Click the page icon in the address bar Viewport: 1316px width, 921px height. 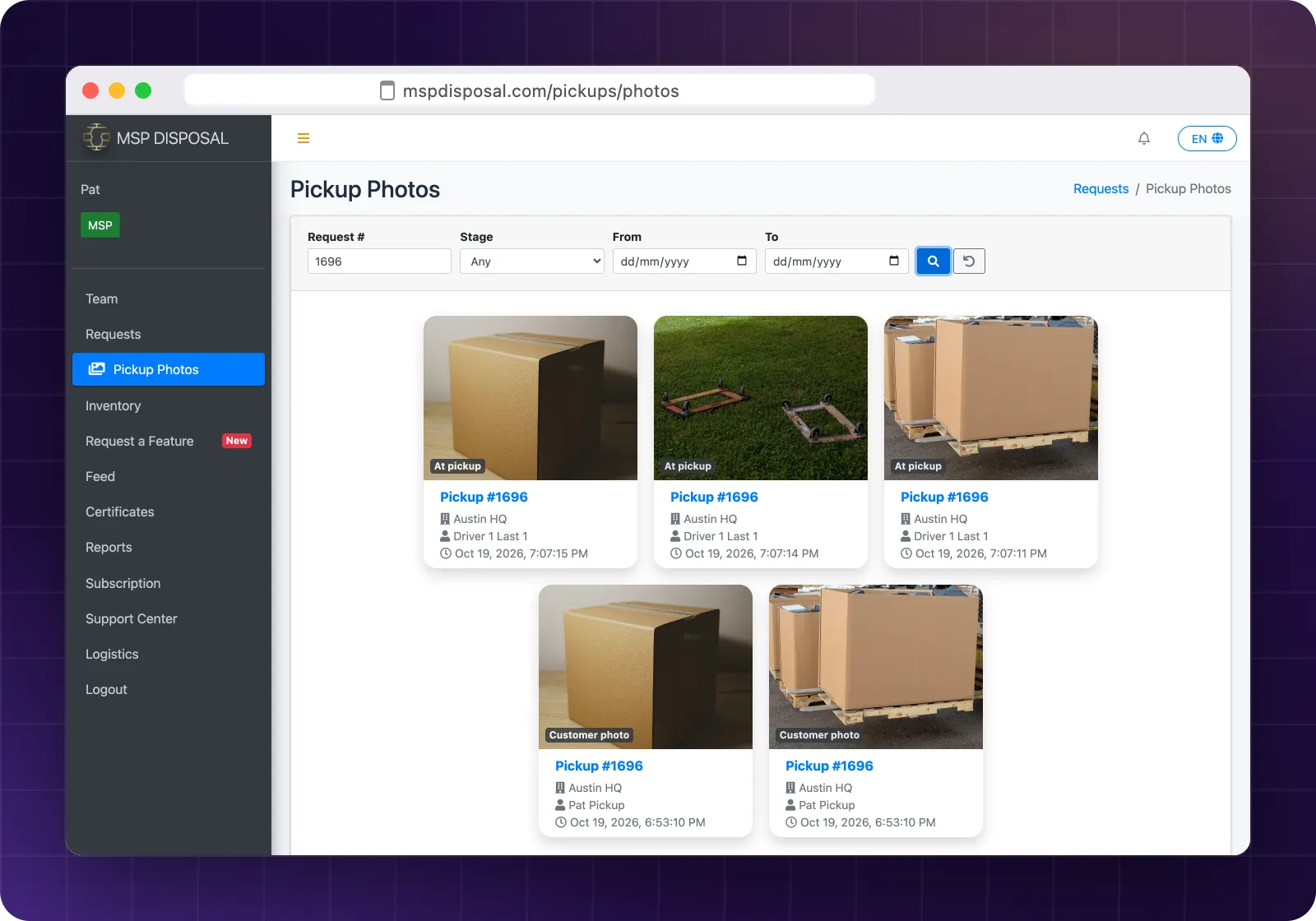point(387,90)
